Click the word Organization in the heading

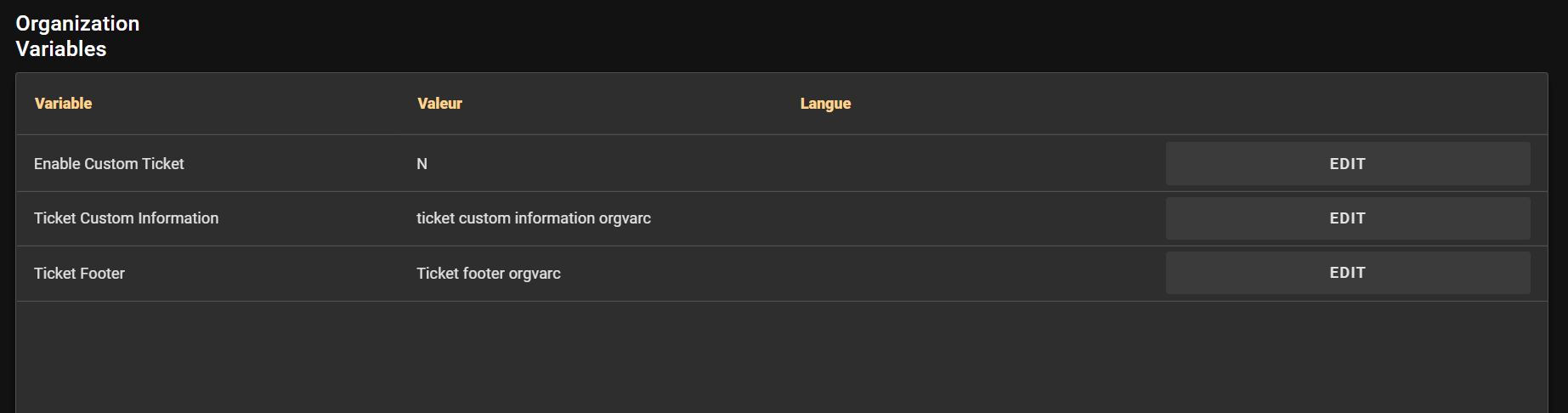tap(77, 24)
